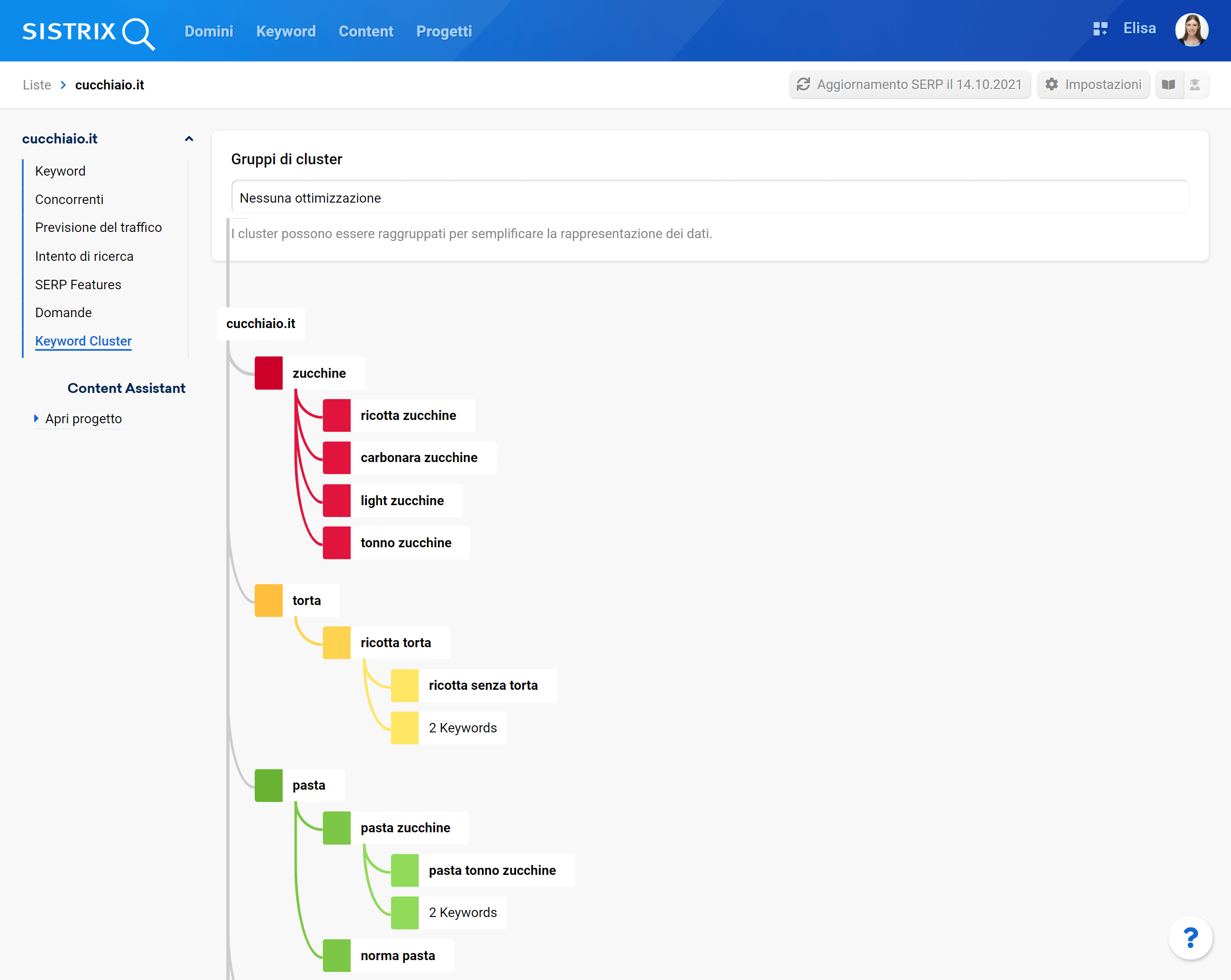Click the red light zucchine swatch
This screenshot has width=1231, height=980.
click(x=336, y=500)
